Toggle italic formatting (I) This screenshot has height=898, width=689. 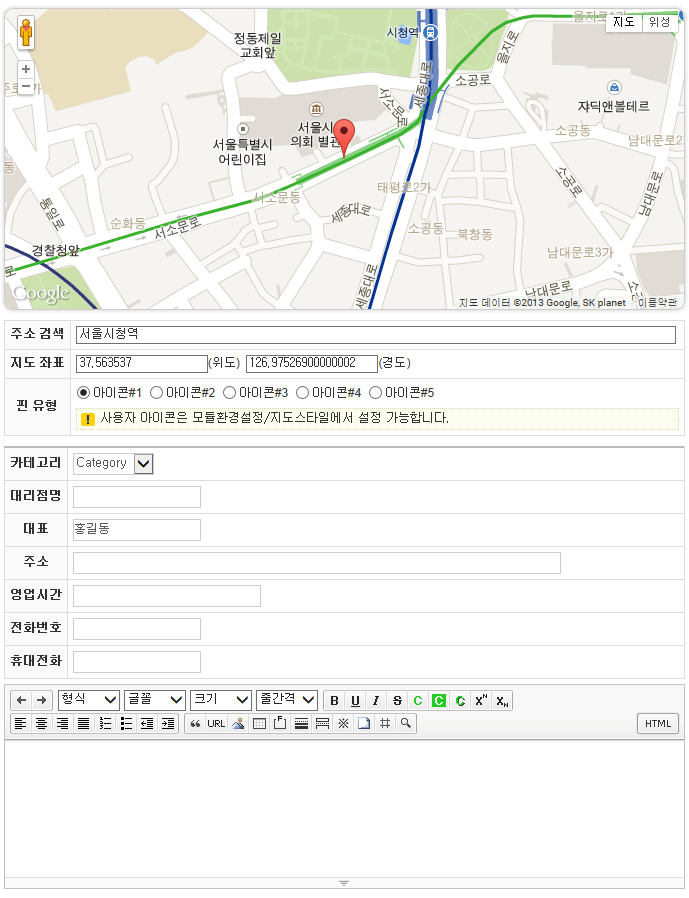[376, 700]
